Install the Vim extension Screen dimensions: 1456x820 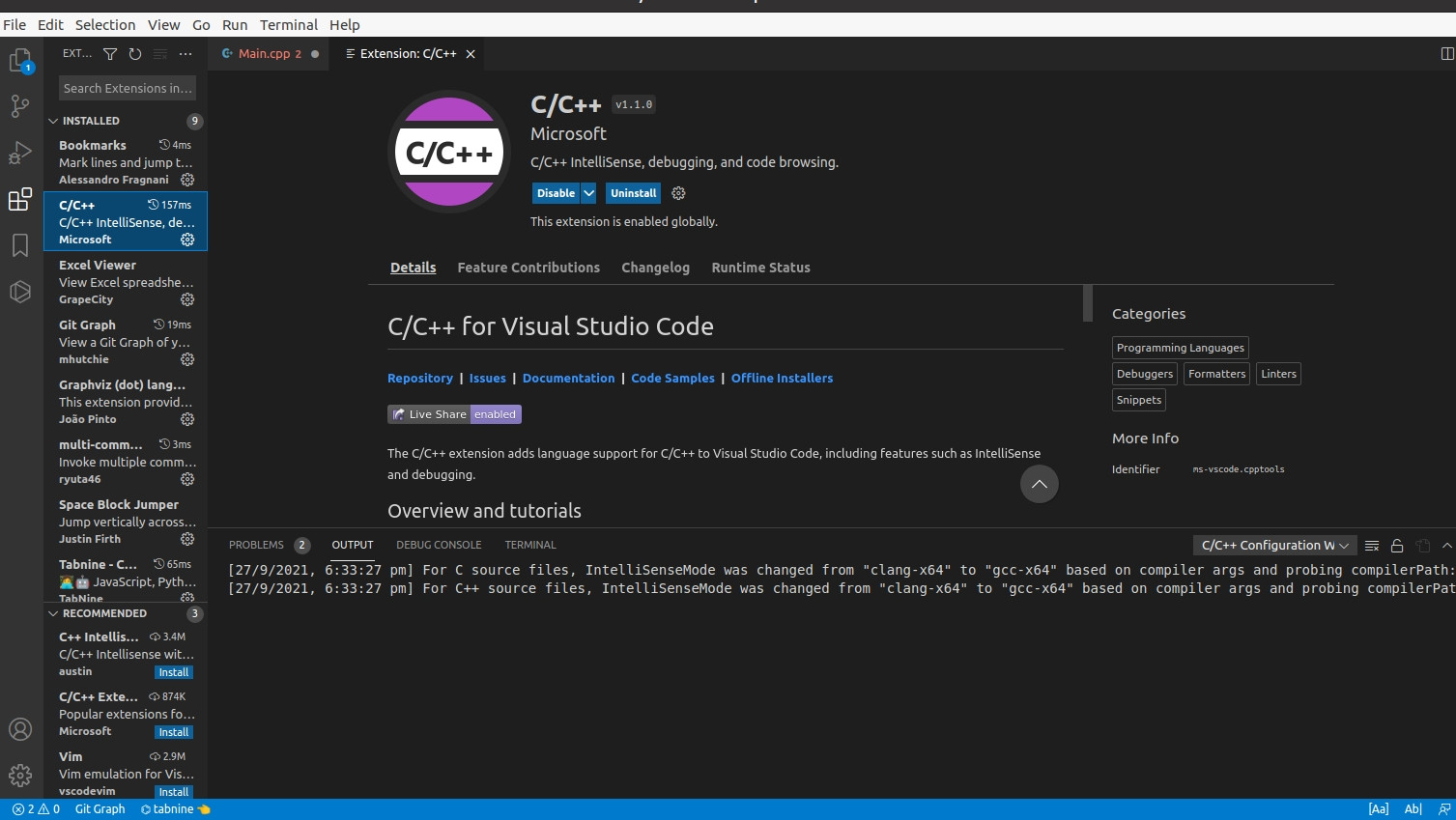pyautogui.click(x=174, y=792)
